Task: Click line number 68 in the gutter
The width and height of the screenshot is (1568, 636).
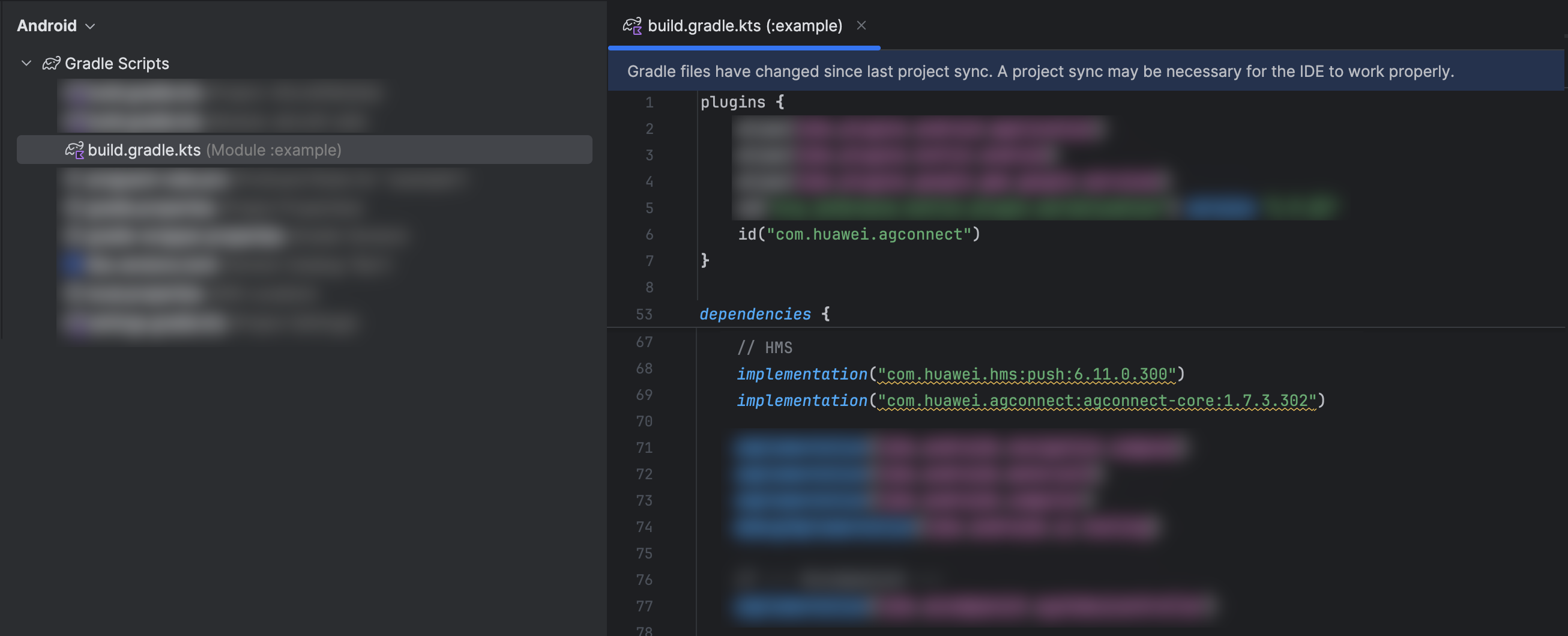Action: tap(644, 369)
